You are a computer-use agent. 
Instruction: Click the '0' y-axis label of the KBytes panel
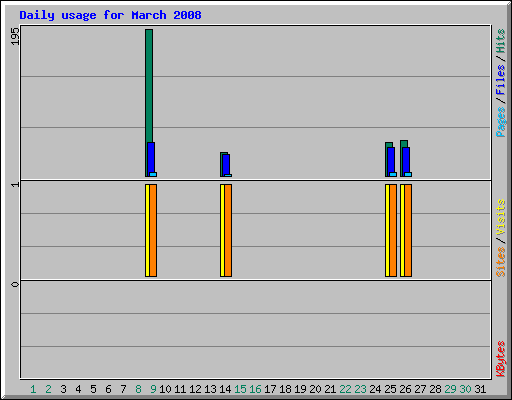[x=15, y=284]
